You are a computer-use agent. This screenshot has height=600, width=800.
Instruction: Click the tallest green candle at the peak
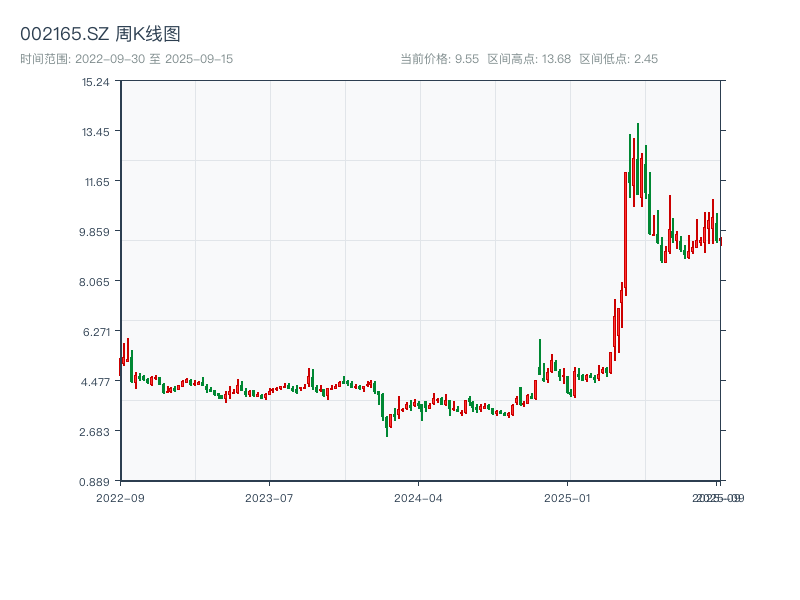[x=638, y=159]
